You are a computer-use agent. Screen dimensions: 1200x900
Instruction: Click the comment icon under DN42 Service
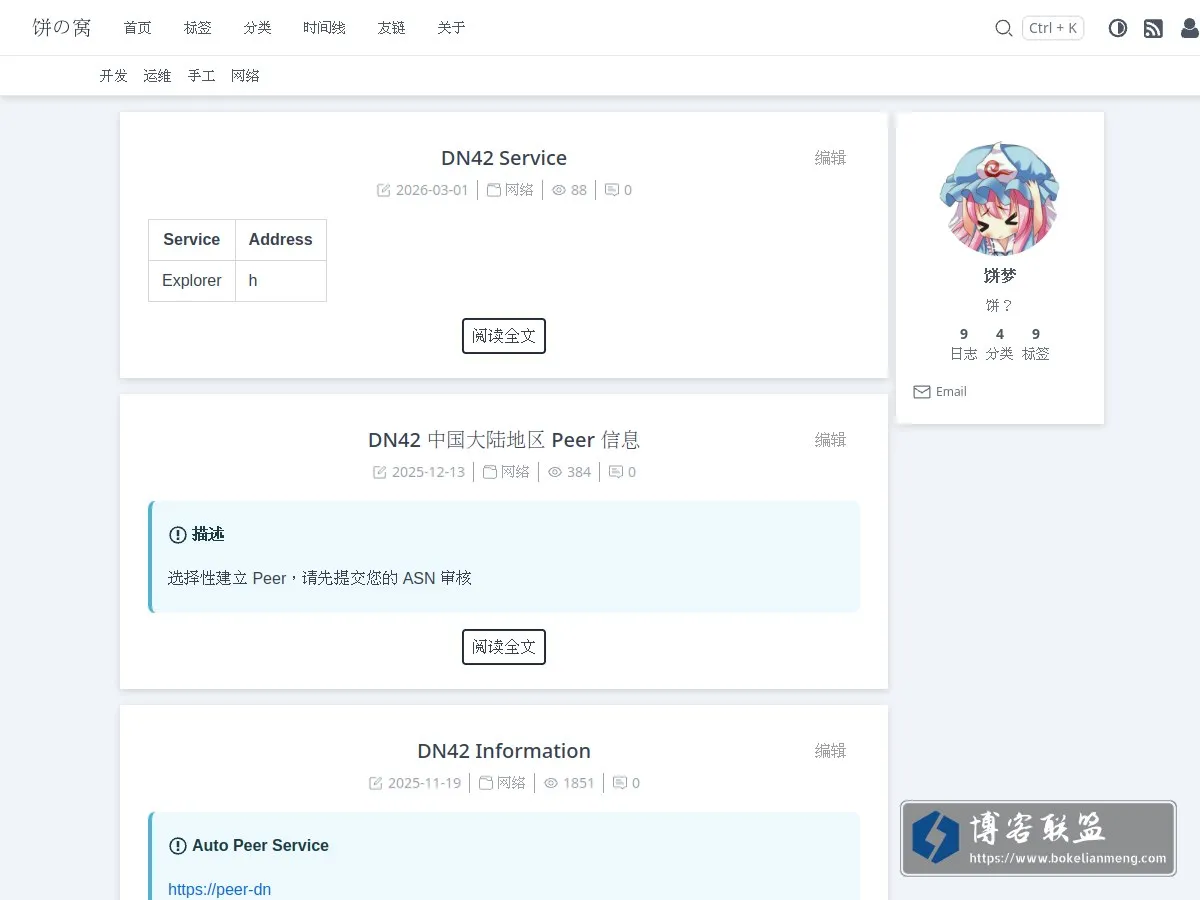tap(612, 190)
